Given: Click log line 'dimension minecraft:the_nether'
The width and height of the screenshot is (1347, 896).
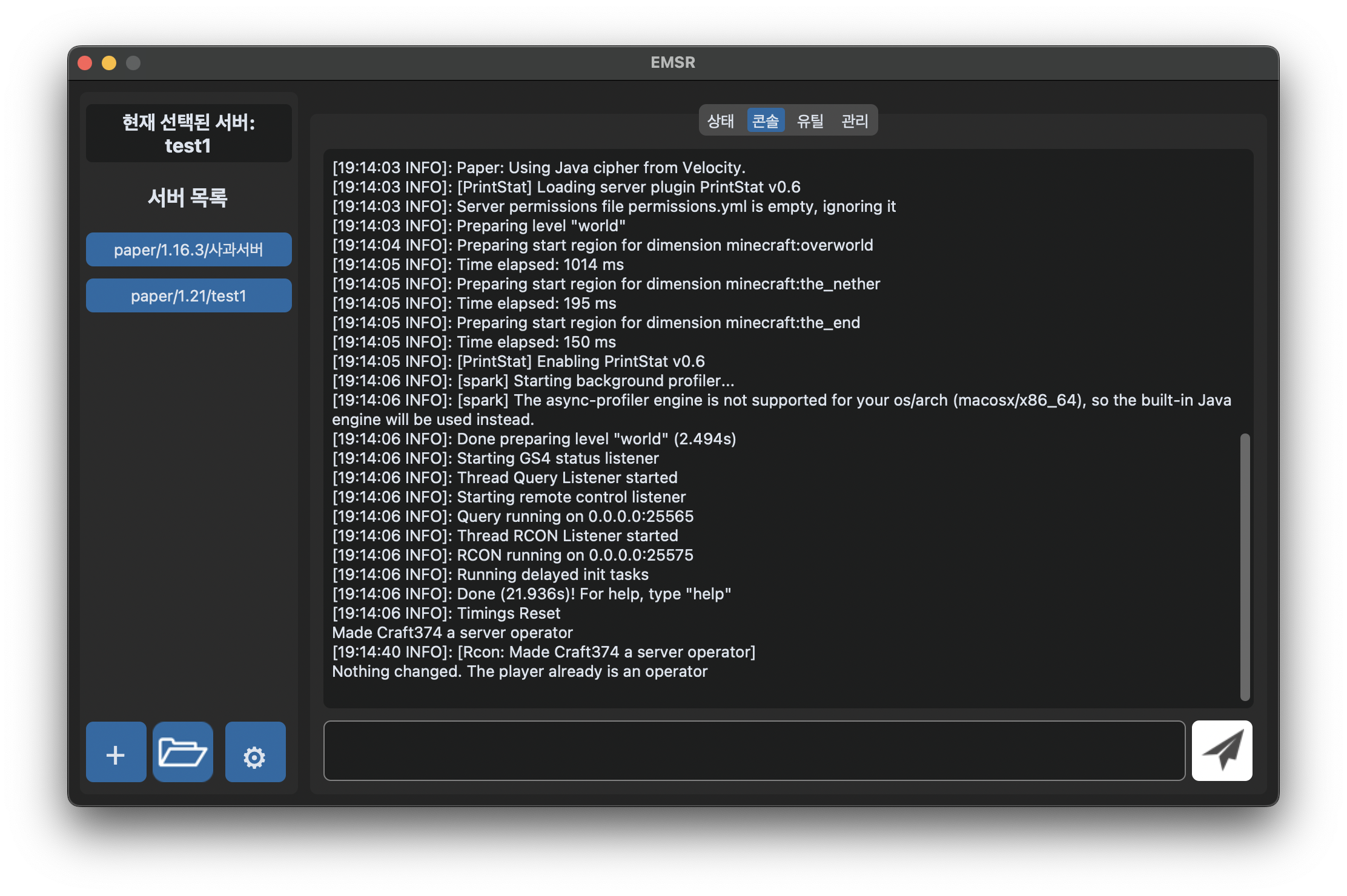Looking at the screenshot, I should point(606,284).
